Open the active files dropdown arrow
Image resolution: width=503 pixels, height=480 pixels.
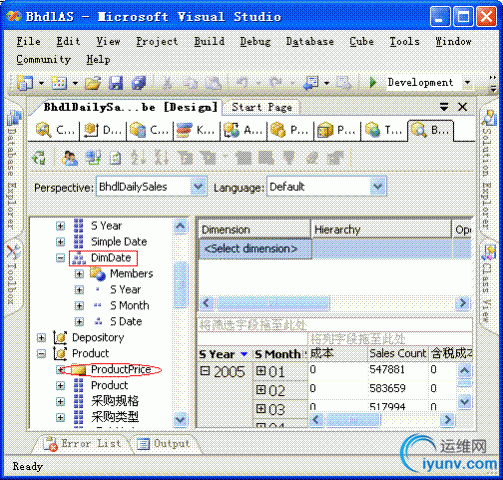pyautogui.click(x=444, y=107)
